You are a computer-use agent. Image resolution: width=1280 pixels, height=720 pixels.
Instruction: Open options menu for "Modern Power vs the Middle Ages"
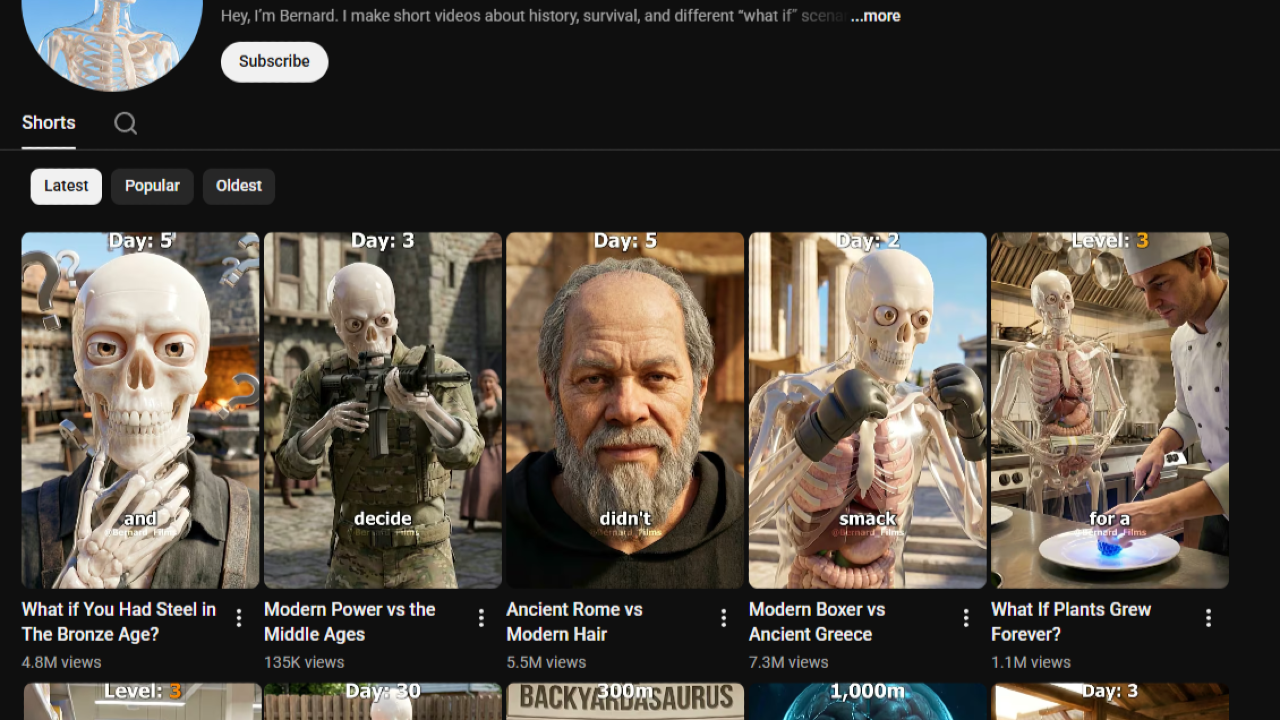pos(481,618)
